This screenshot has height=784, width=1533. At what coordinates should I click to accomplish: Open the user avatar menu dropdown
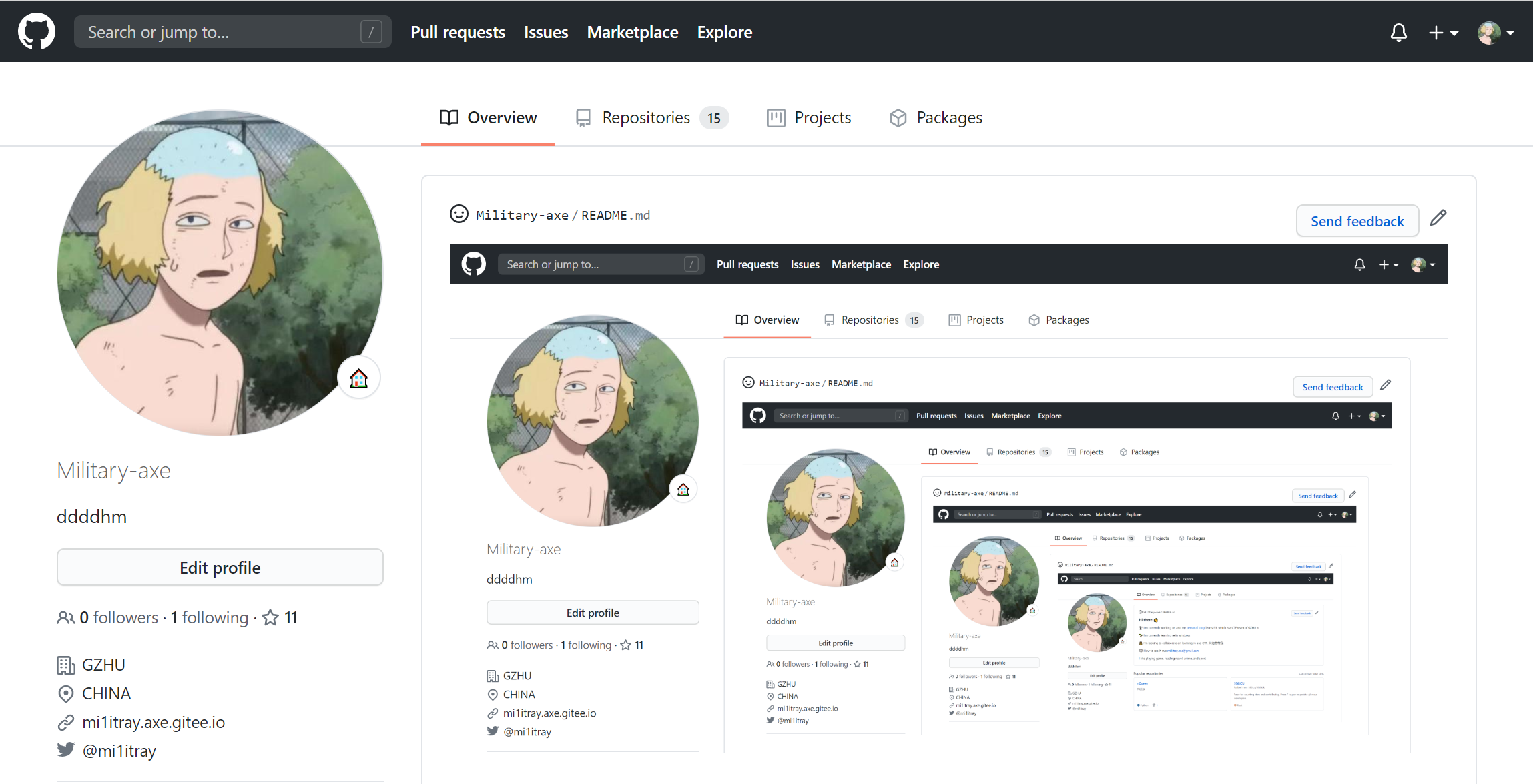tap(1496, 32)
